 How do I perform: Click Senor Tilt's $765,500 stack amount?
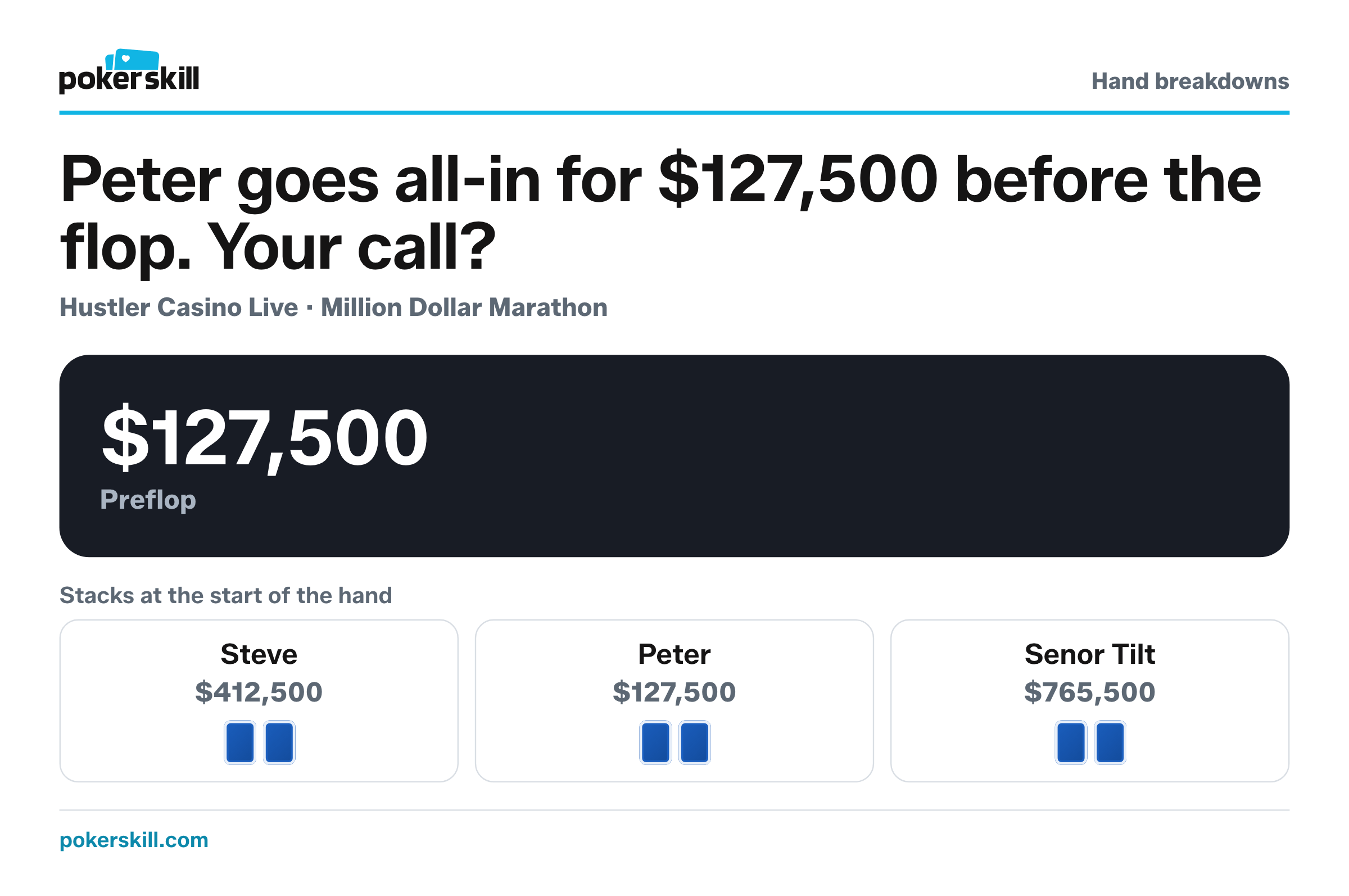(1090, 692)
